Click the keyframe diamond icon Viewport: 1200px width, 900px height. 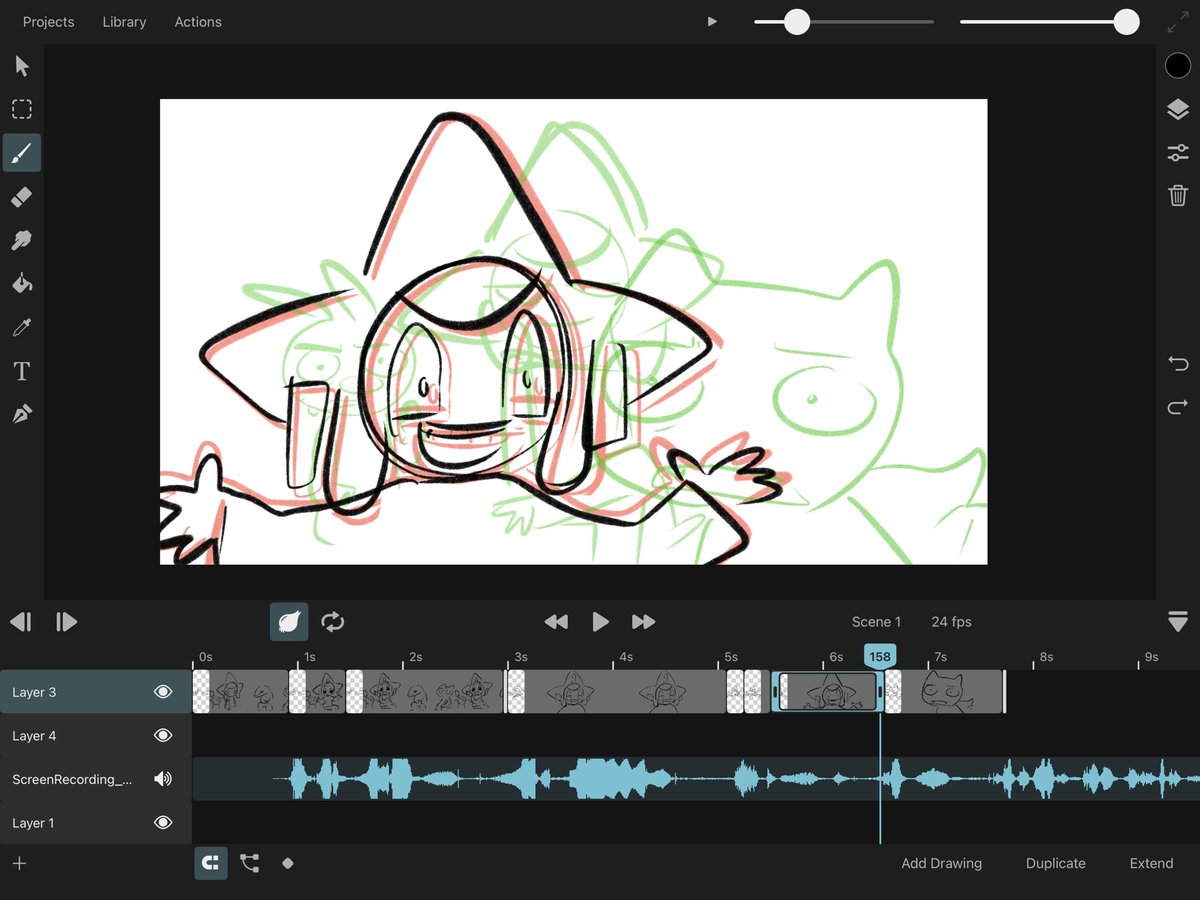coord(288,863)
